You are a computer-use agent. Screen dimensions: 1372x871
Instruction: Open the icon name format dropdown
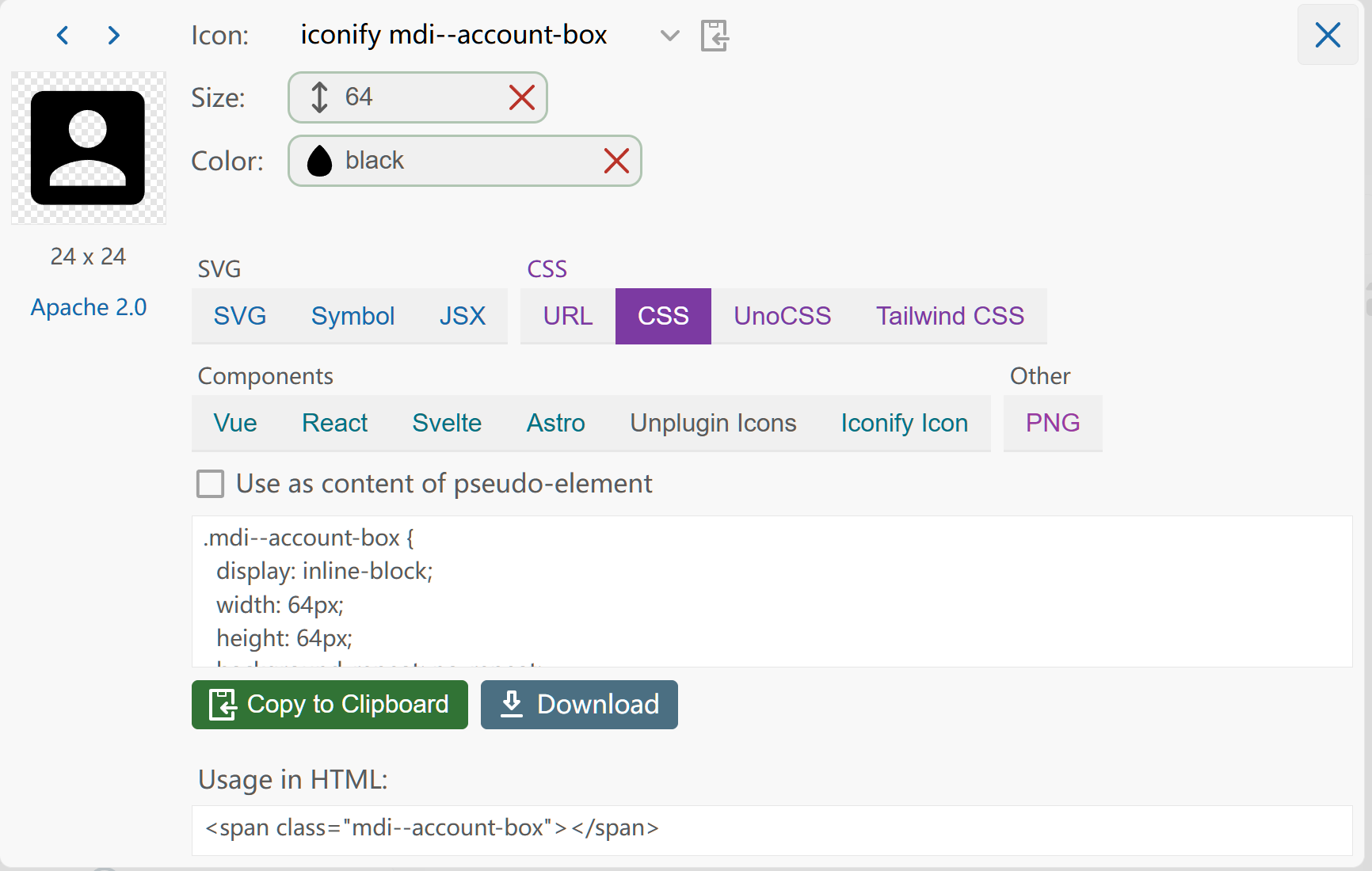pyautogui.click(x=670, y=36)
